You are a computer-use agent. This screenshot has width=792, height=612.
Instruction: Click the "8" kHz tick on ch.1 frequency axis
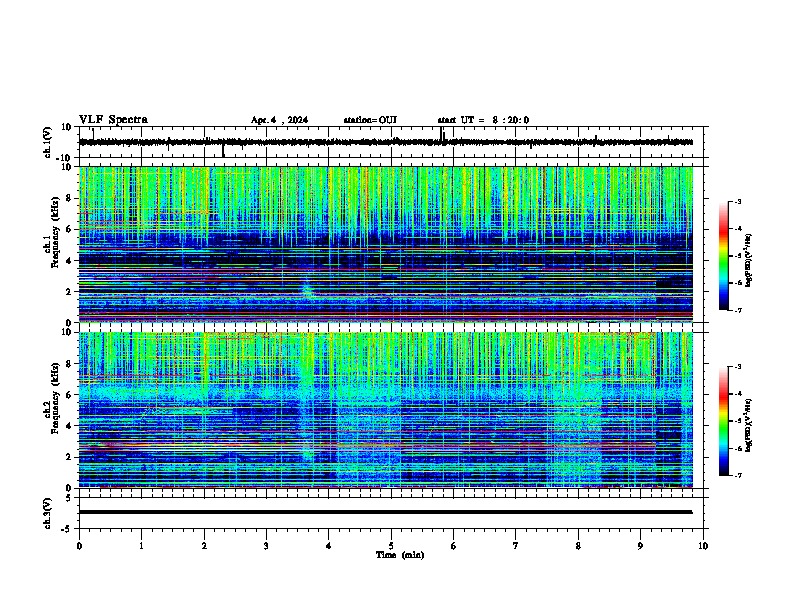point(70,198)
